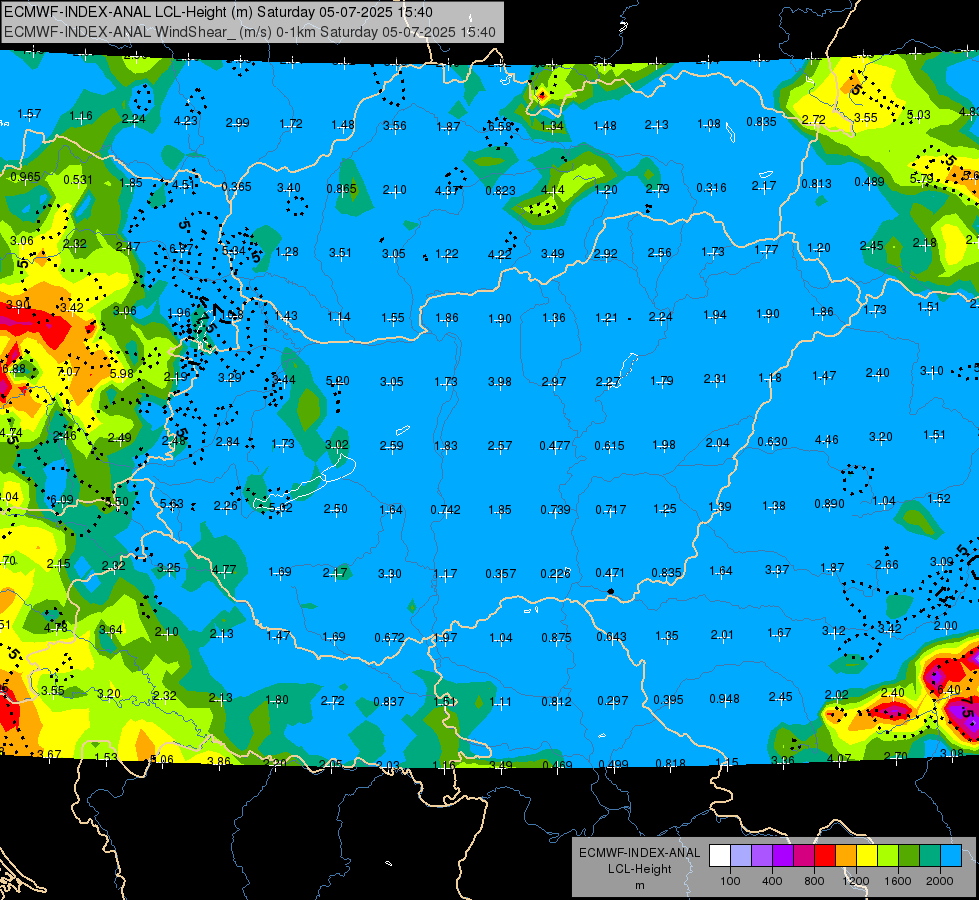The width and height of the screenshot is (979, 900).
Task: Click the '100' label in the legend scale
Action: coord(730,881)
